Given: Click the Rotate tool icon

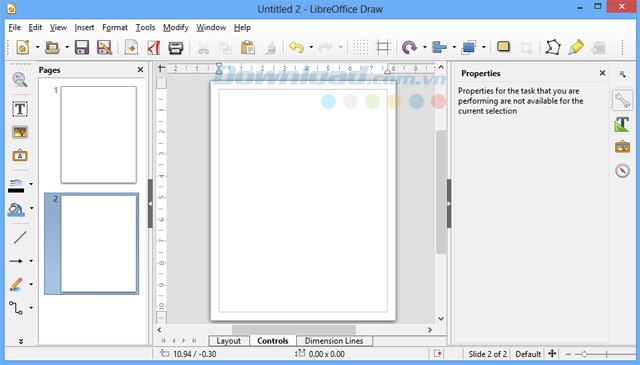Looking at the screenshot, I should [409, 47].
